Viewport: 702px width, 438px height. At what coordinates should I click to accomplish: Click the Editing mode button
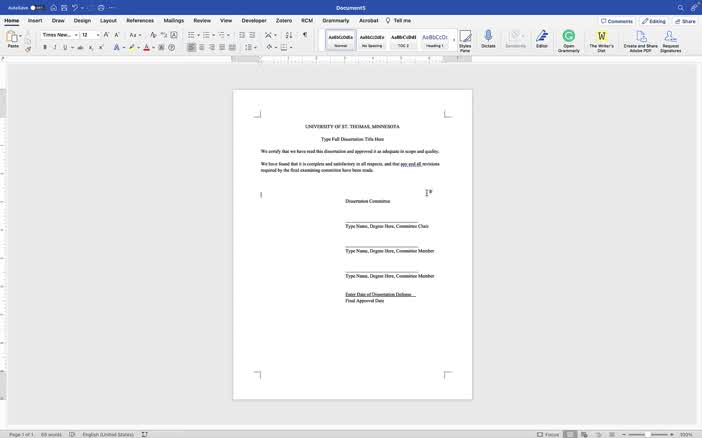(653, 21)
